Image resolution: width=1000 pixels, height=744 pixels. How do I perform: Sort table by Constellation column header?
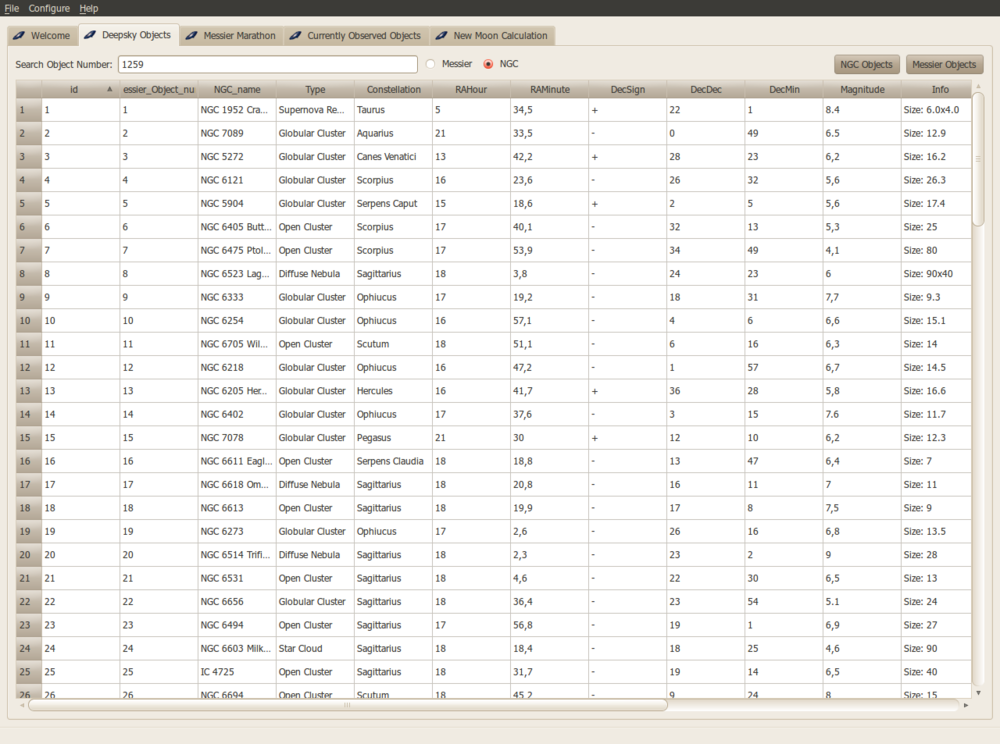(393, 89)
